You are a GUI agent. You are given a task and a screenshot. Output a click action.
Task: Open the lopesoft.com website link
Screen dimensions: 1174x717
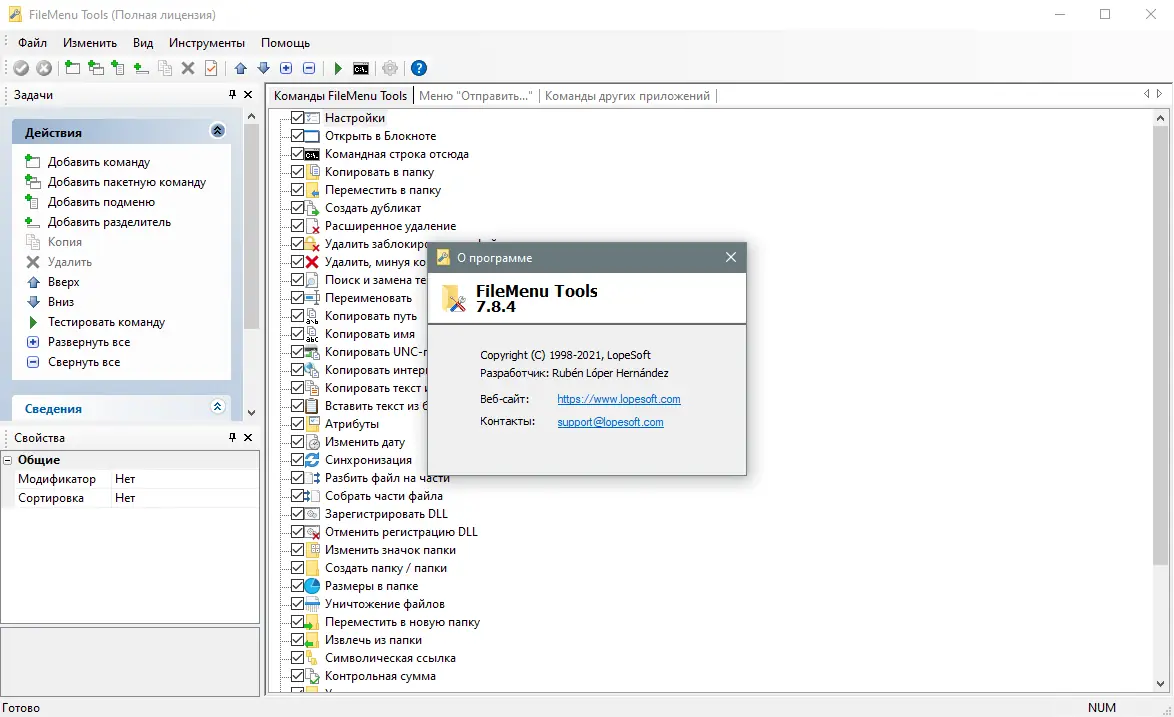click(619, 398)
